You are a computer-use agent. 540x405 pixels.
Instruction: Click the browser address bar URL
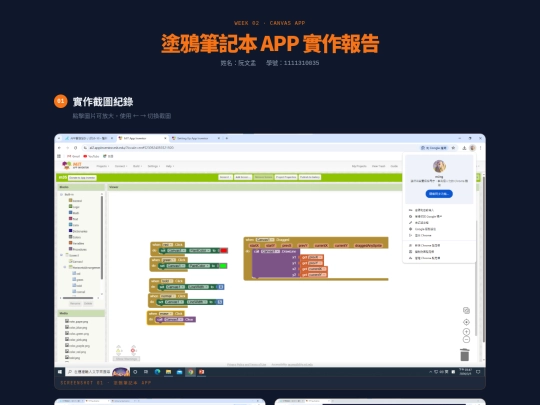[131, 148]
